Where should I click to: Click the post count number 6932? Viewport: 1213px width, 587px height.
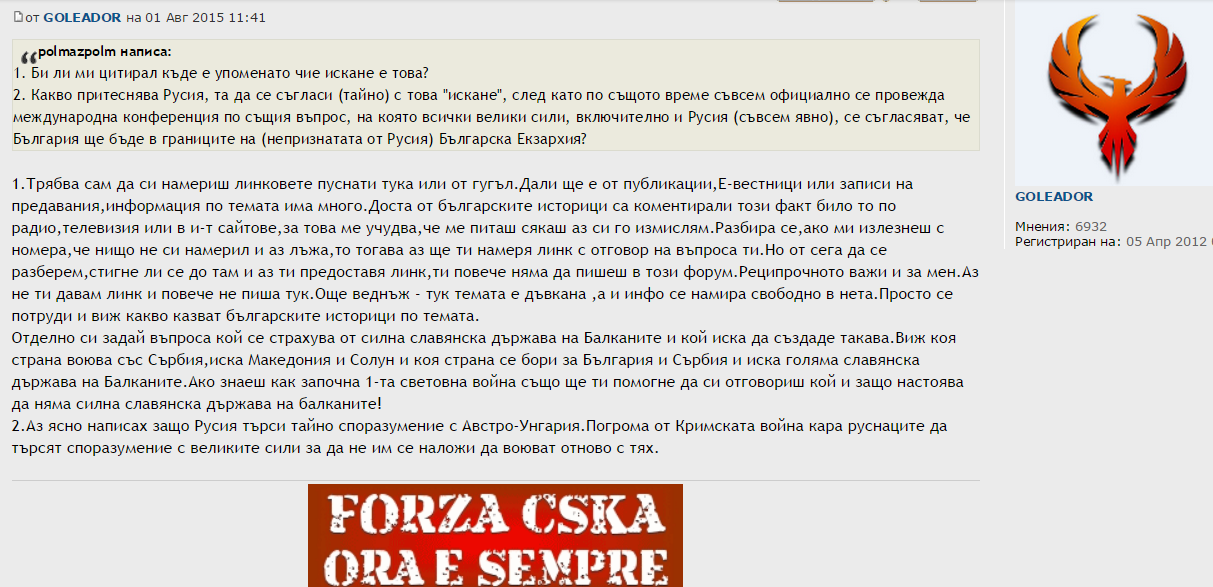1091,227
